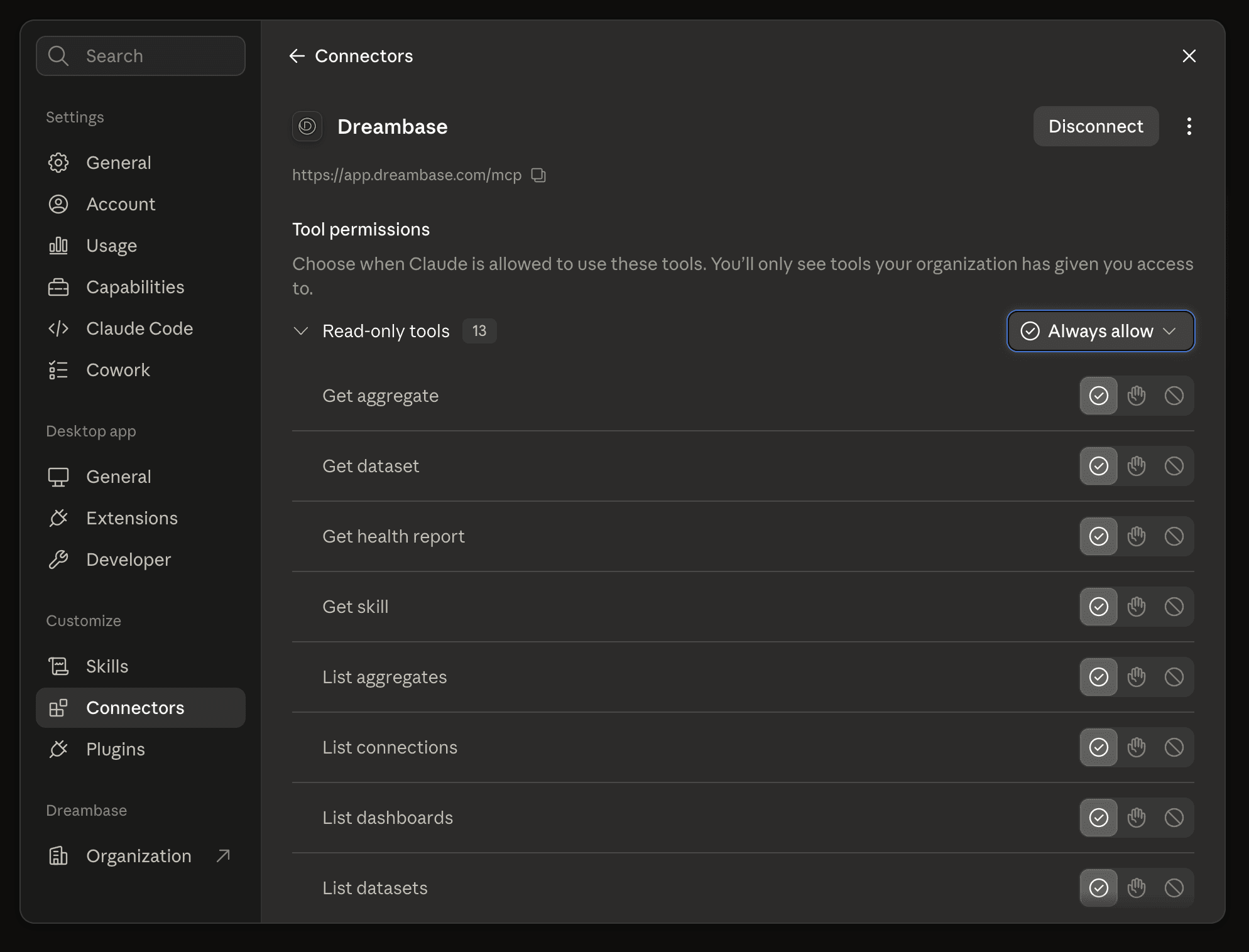Screen dimensions: 1249x952
Task: Set Get health report to always allow
Action: 1099,536
